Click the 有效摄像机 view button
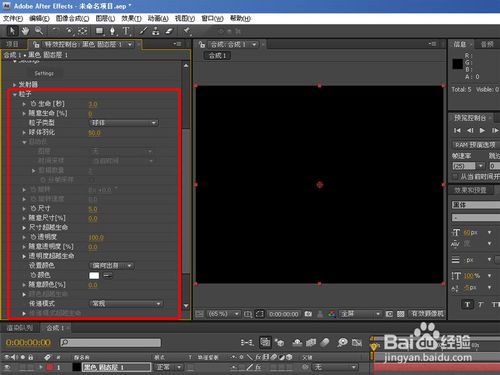Image resolution: width=500 pixels, height=375 pixels. 427,314
